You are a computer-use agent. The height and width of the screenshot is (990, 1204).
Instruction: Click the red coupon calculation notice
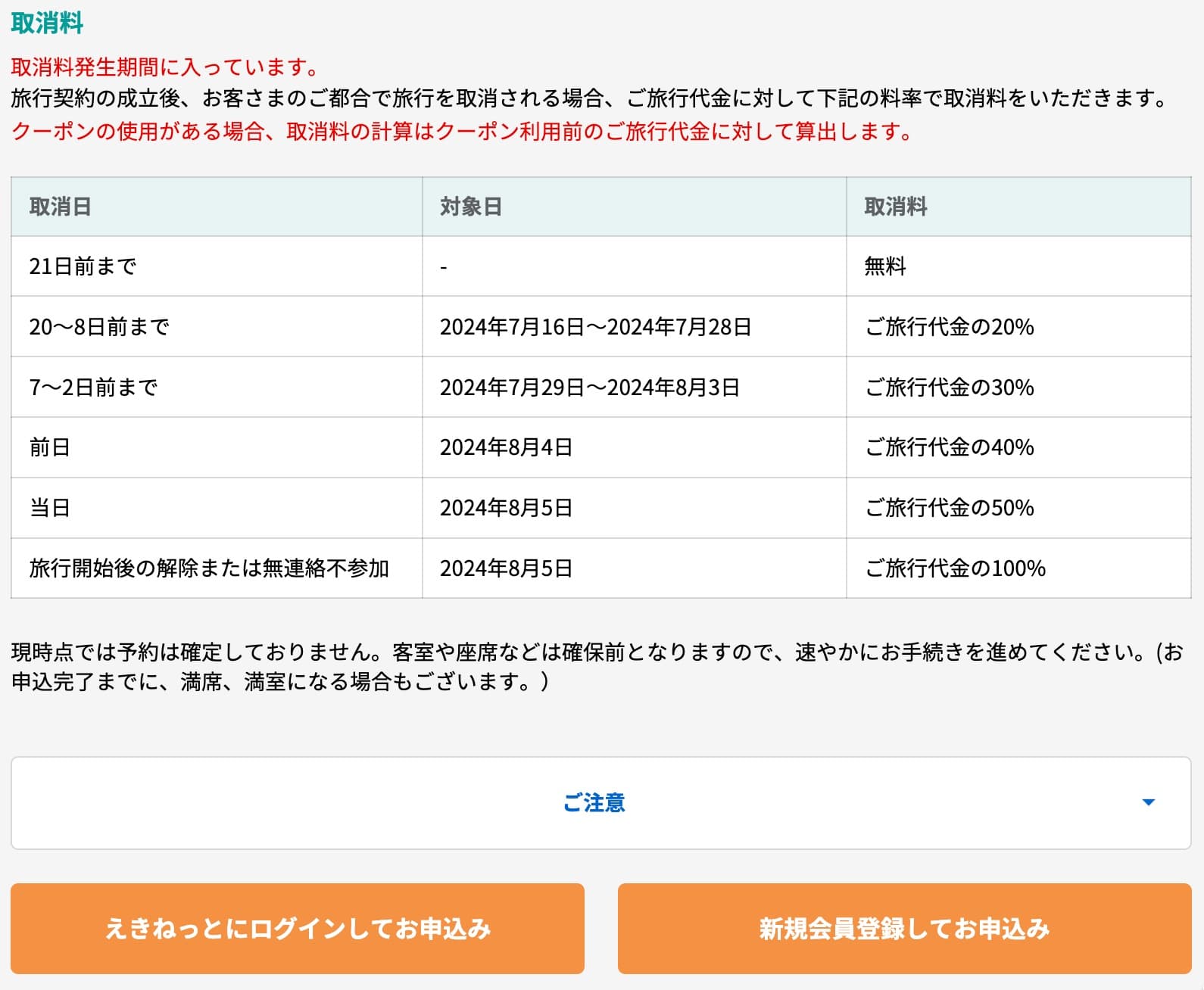click(462, 132)
